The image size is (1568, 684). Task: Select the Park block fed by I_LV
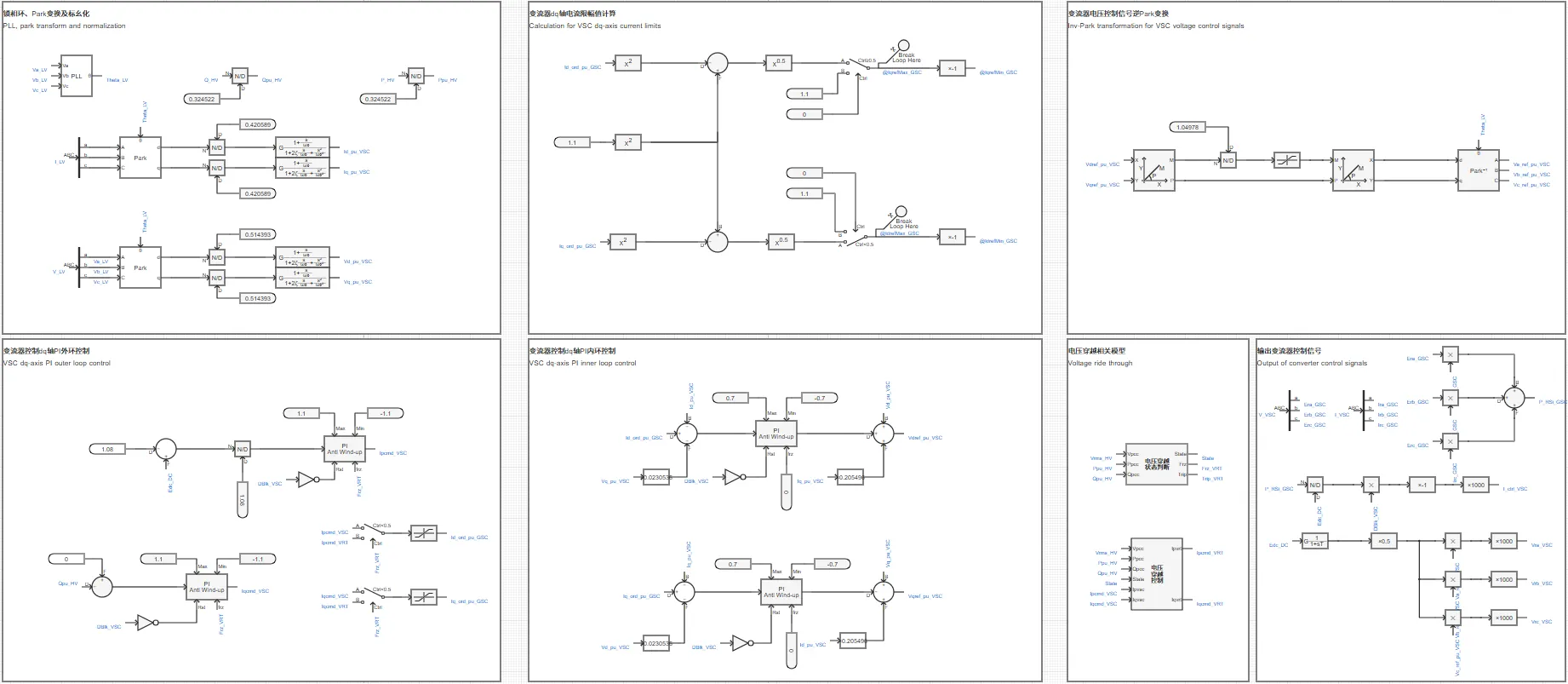(140, 158)
